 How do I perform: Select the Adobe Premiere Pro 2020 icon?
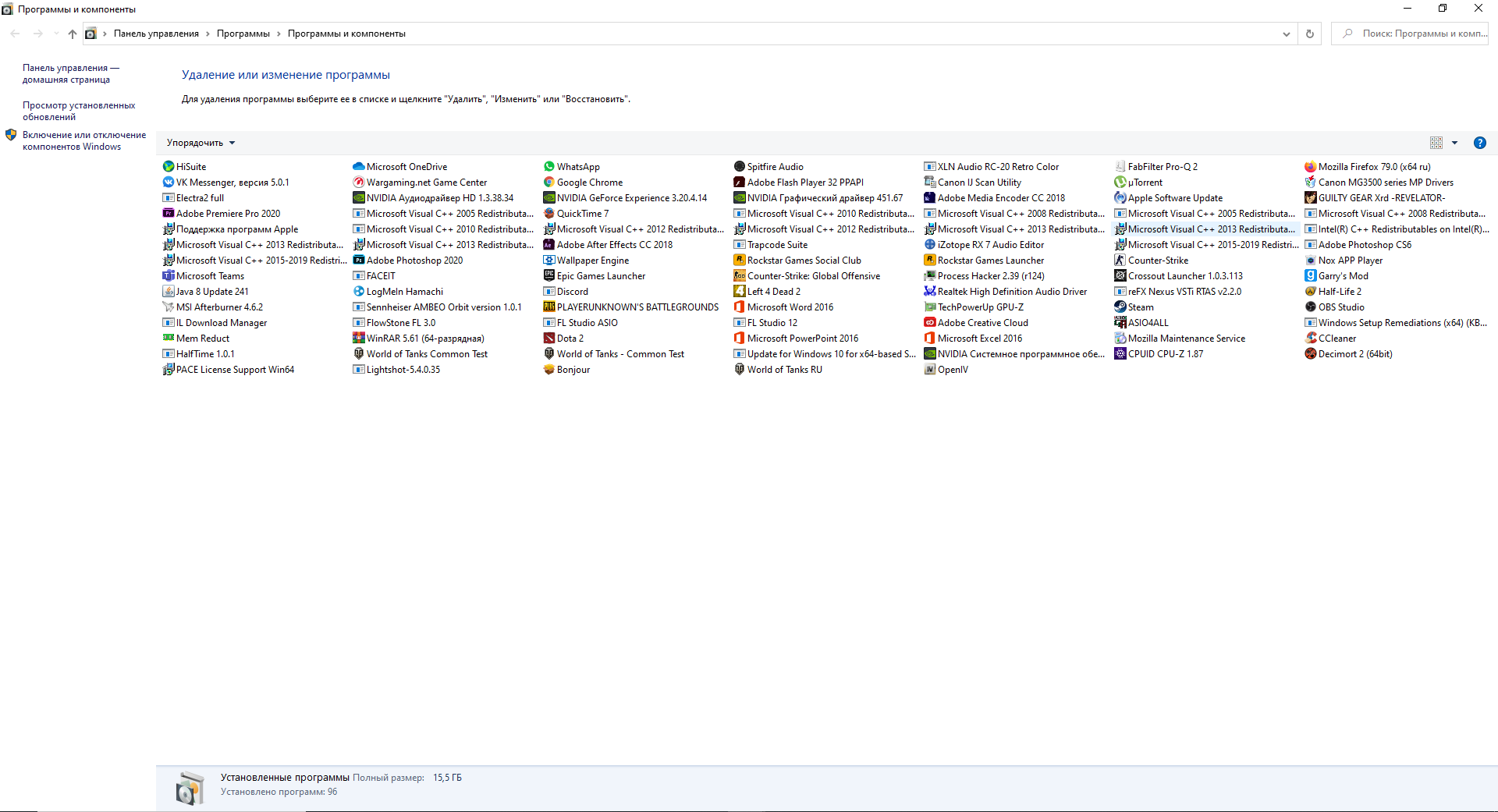[x=169, y=213]
